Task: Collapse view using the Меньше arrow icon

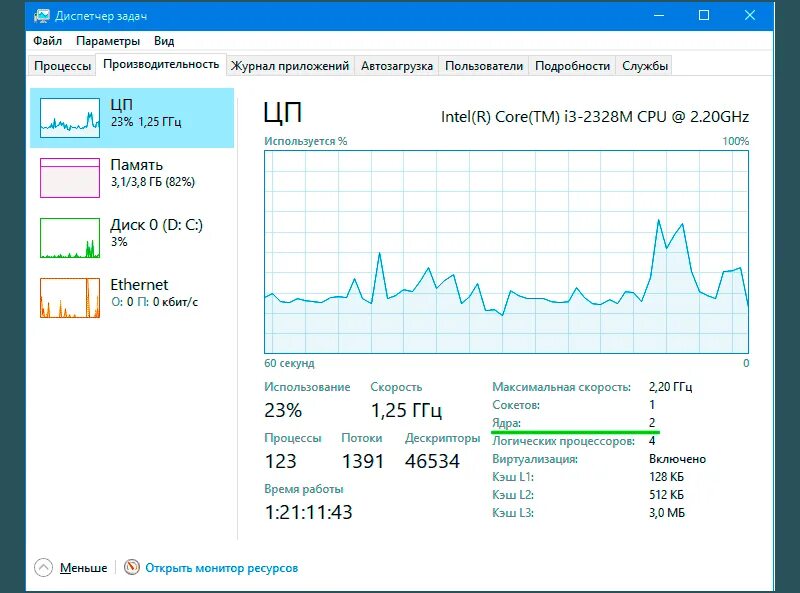Action: (43, 567)
